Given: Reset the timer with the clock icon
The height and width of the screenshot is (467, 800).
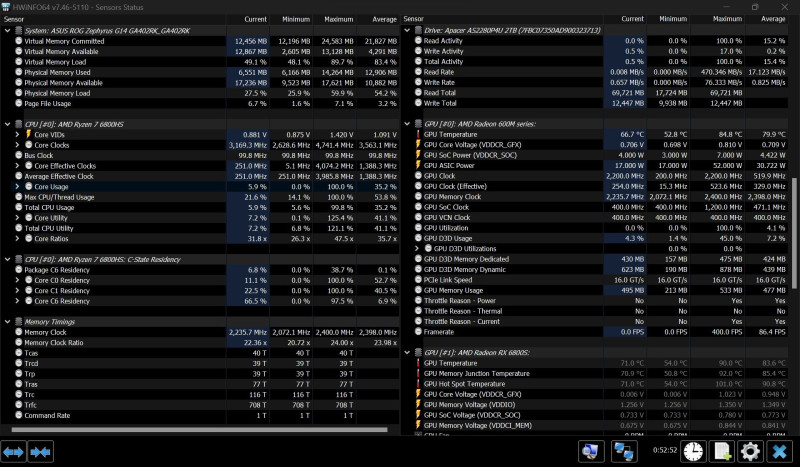Looking at the screenshot, I should click(693, 452).
